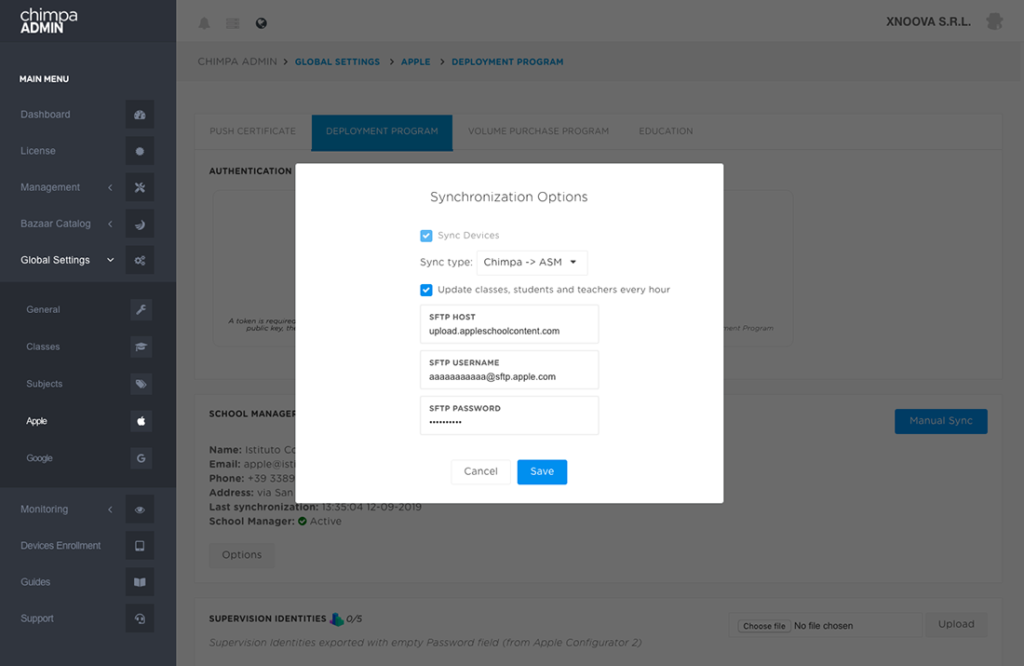Click Save in Synchronization Options
Viewport: 1024px width, 666px height.
point(542,472)
